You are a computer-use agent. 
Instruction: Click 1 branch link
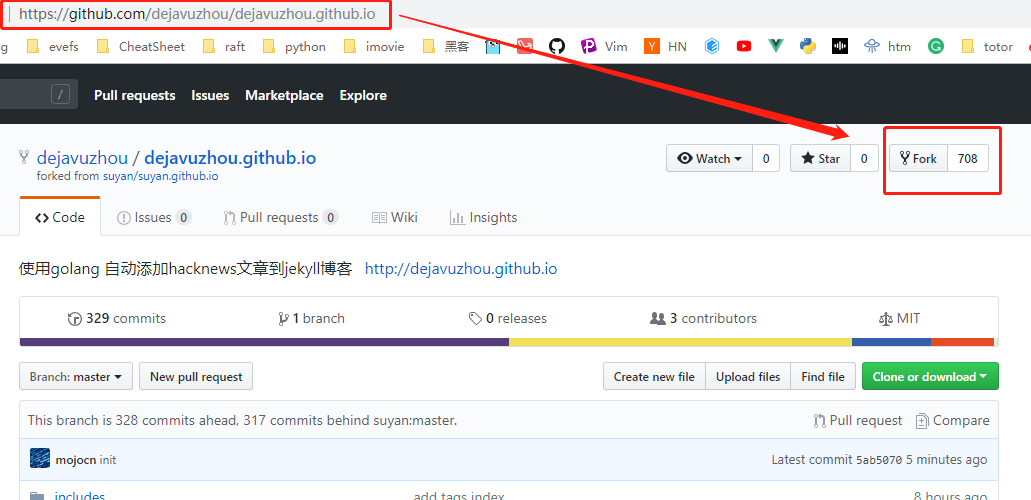pos(312,318)
